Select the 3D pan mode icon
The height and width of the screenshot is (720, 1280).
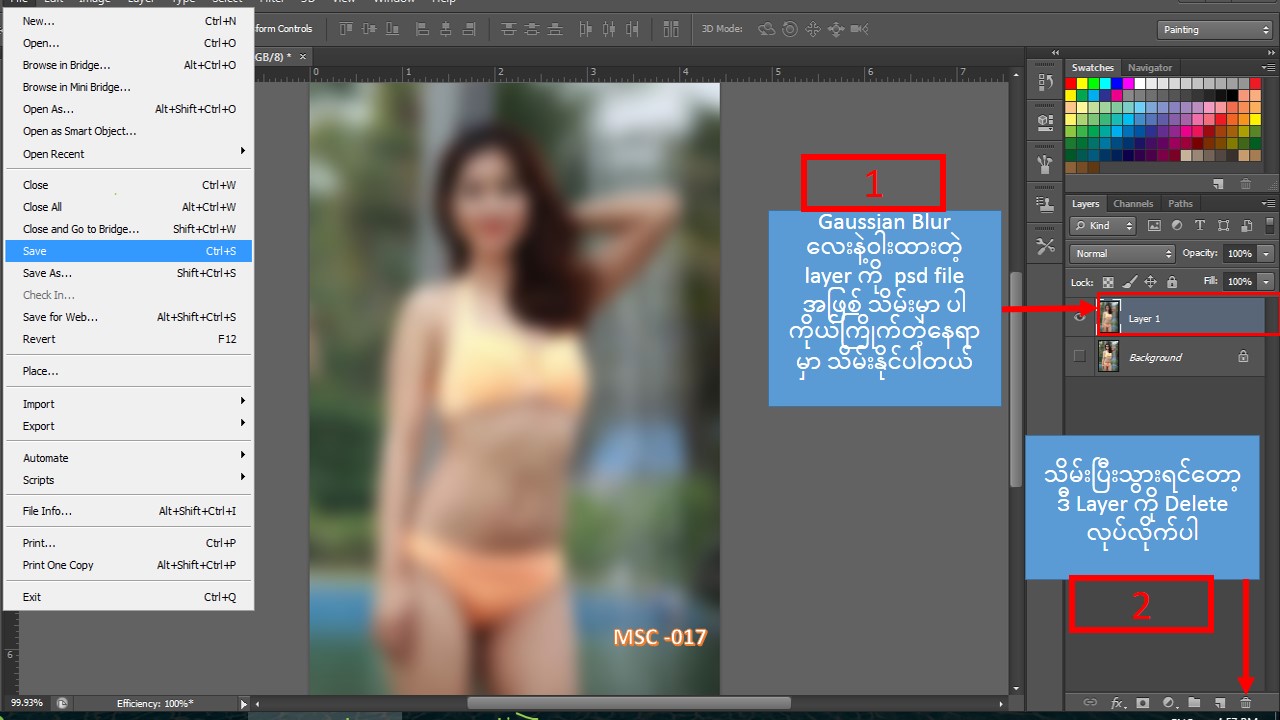[x=813, y=29]
